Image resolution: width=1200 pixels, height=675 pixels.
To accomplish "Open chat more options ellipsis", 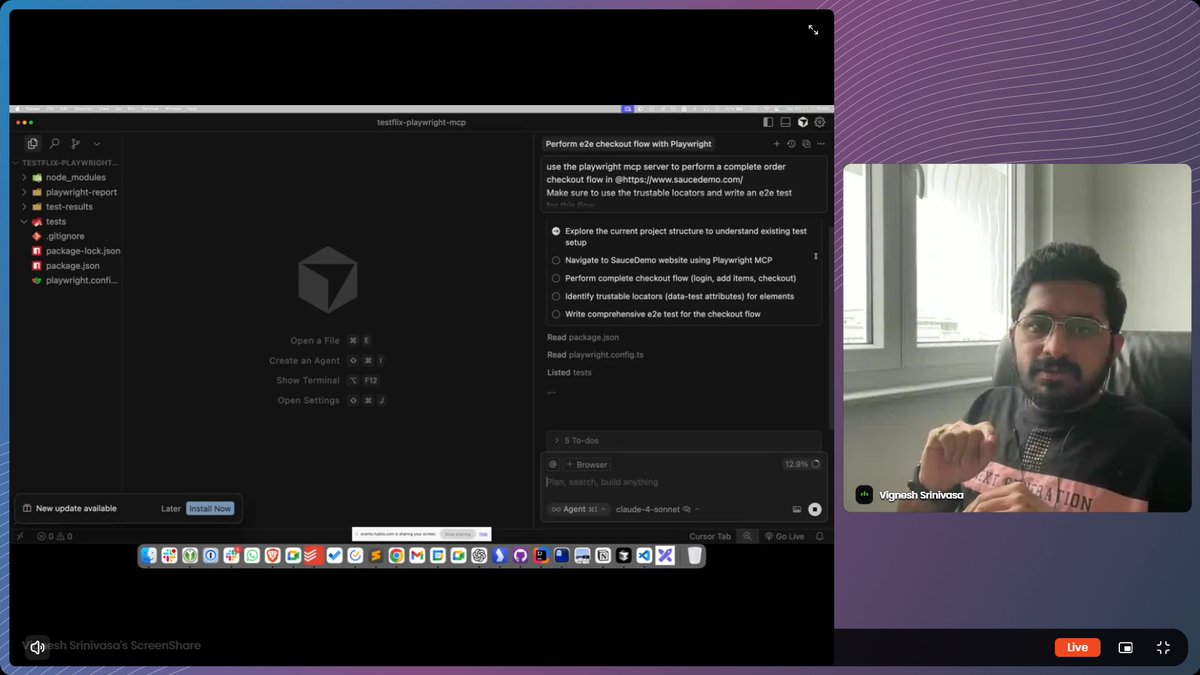I will pos(821,144).
